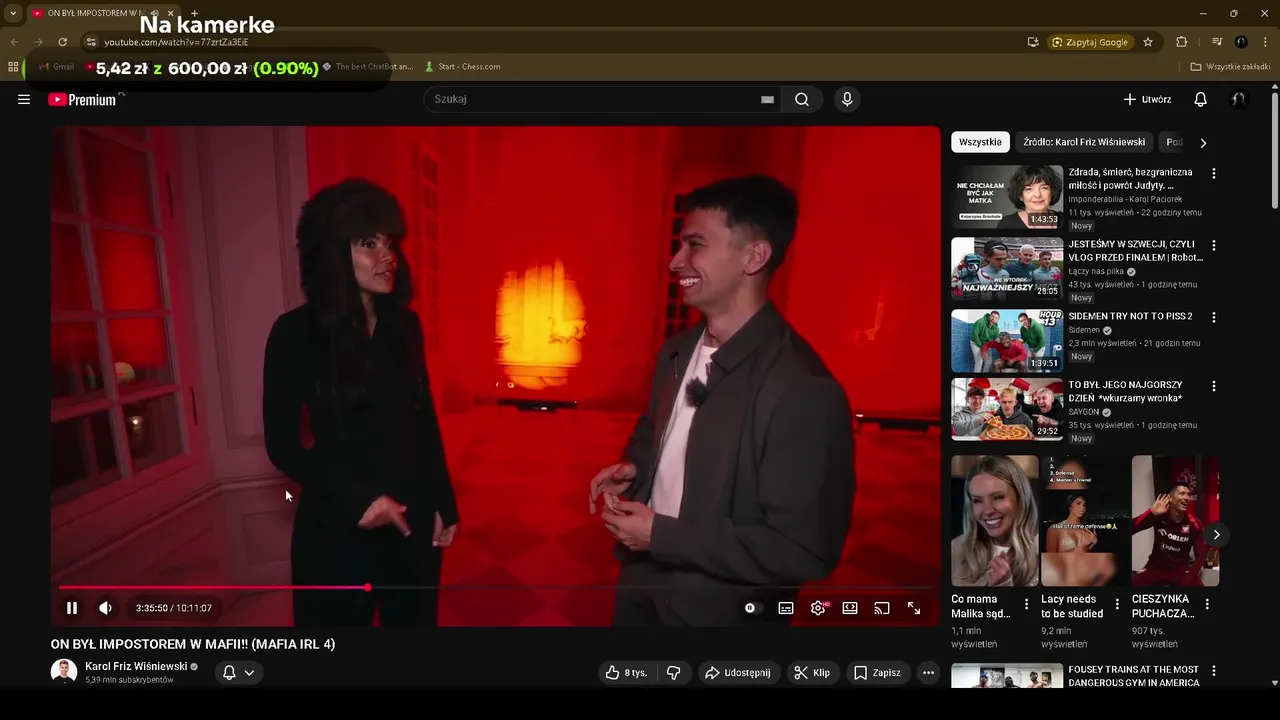Open install or cast page icon in omnibox
The width and height of the screenshot is (1280, 720).
pos(1033,42)
